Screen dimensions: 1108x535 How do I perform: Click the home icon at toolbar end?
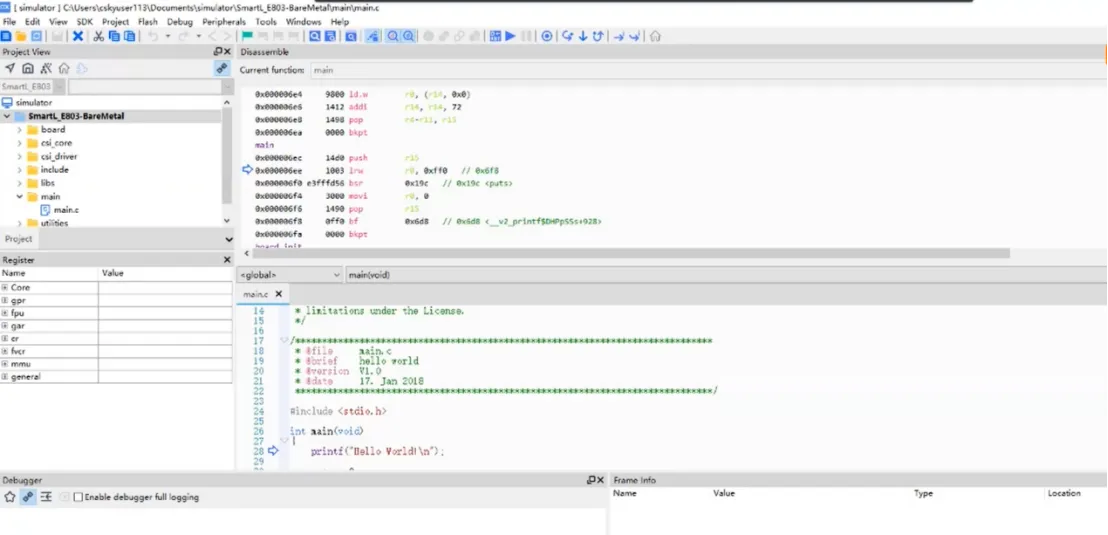tap(655, 36)
